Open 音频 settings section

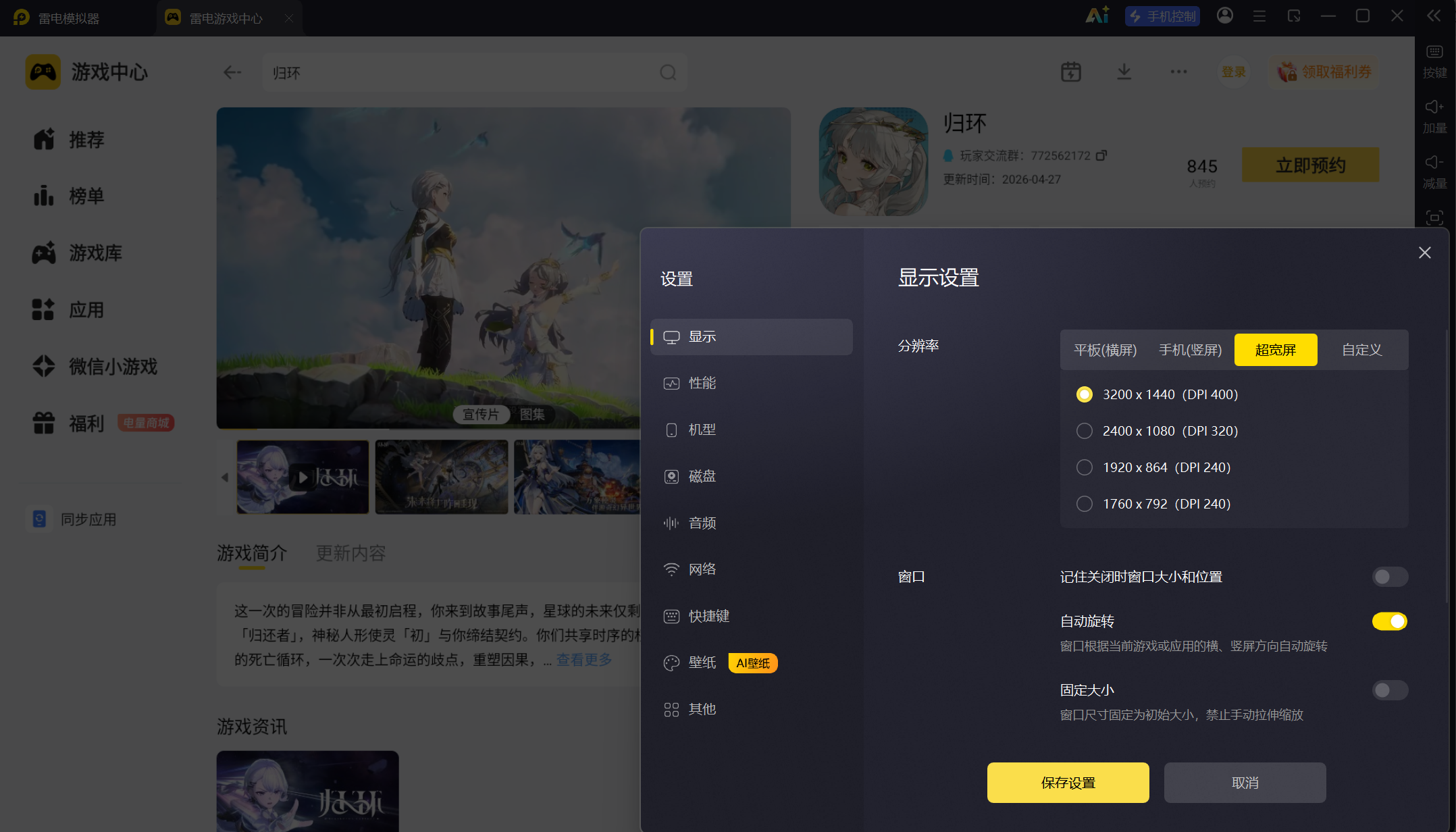(752, 523)
